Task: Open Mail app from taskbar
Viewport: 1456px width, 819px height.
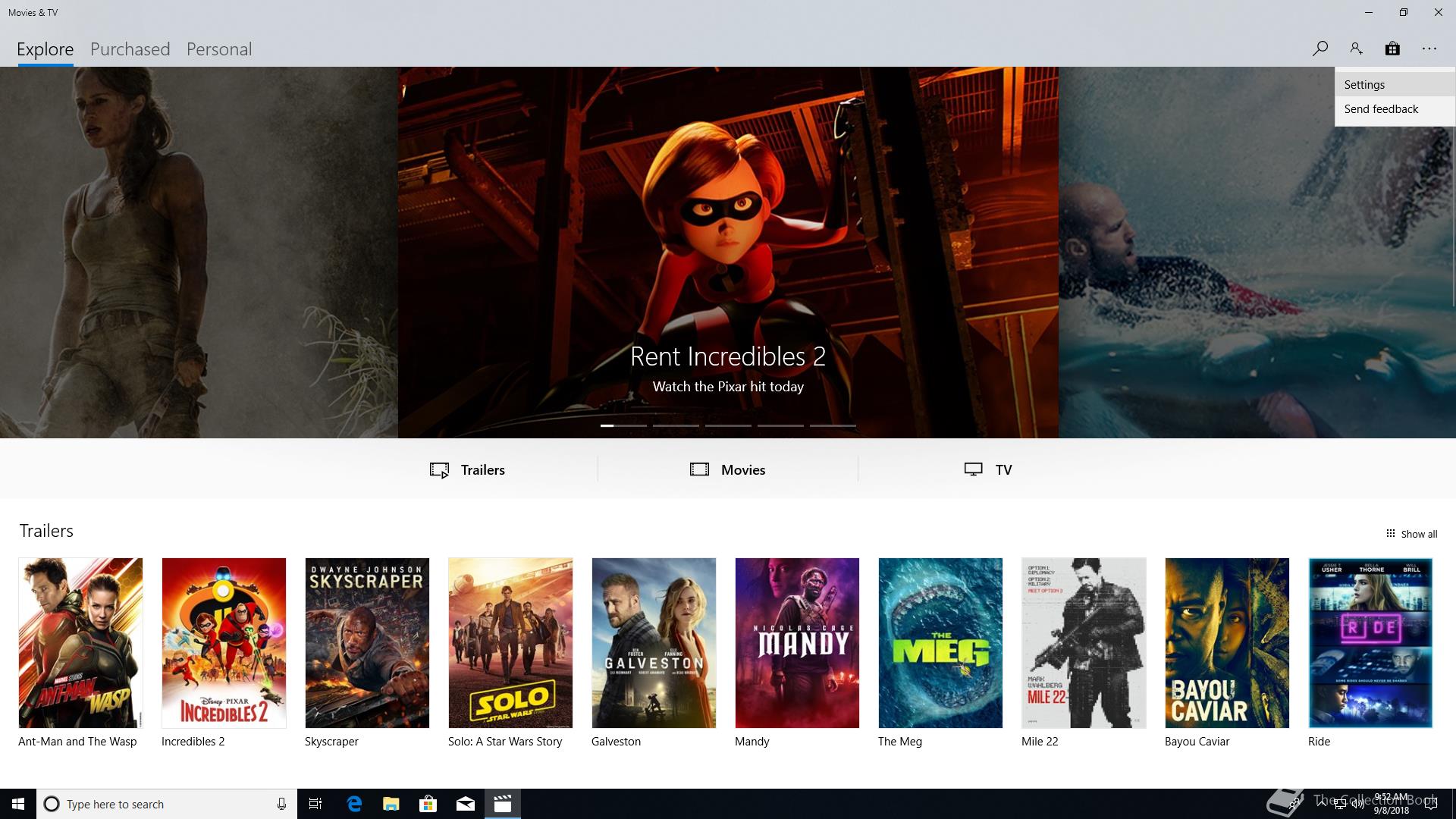Action: tap(466, 804)
